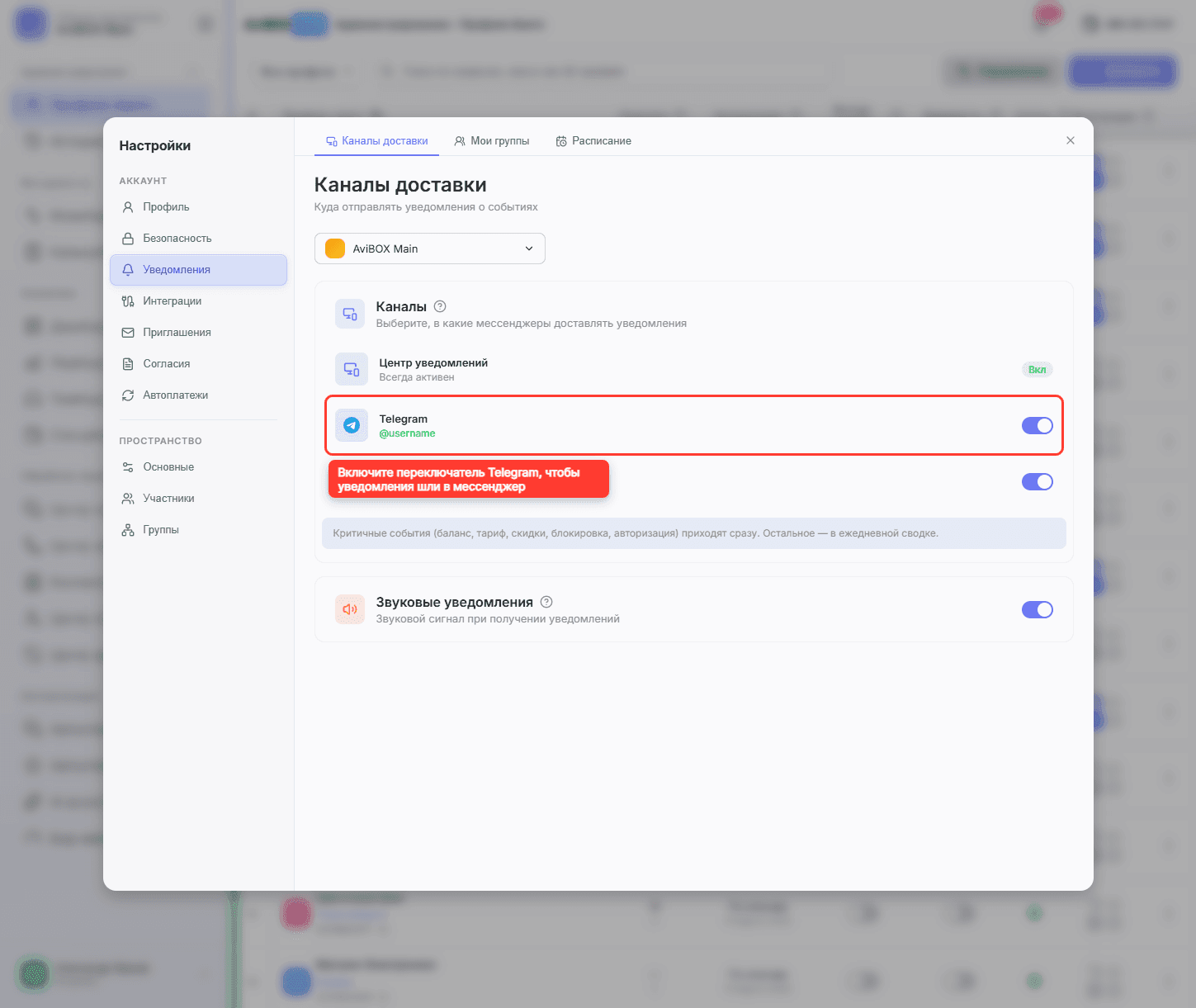Image resolution: width=1196 pixels, height=1008 pixels.
Task: Click the orange AviBOX Main workspace swatch
Action: point(335,248)
